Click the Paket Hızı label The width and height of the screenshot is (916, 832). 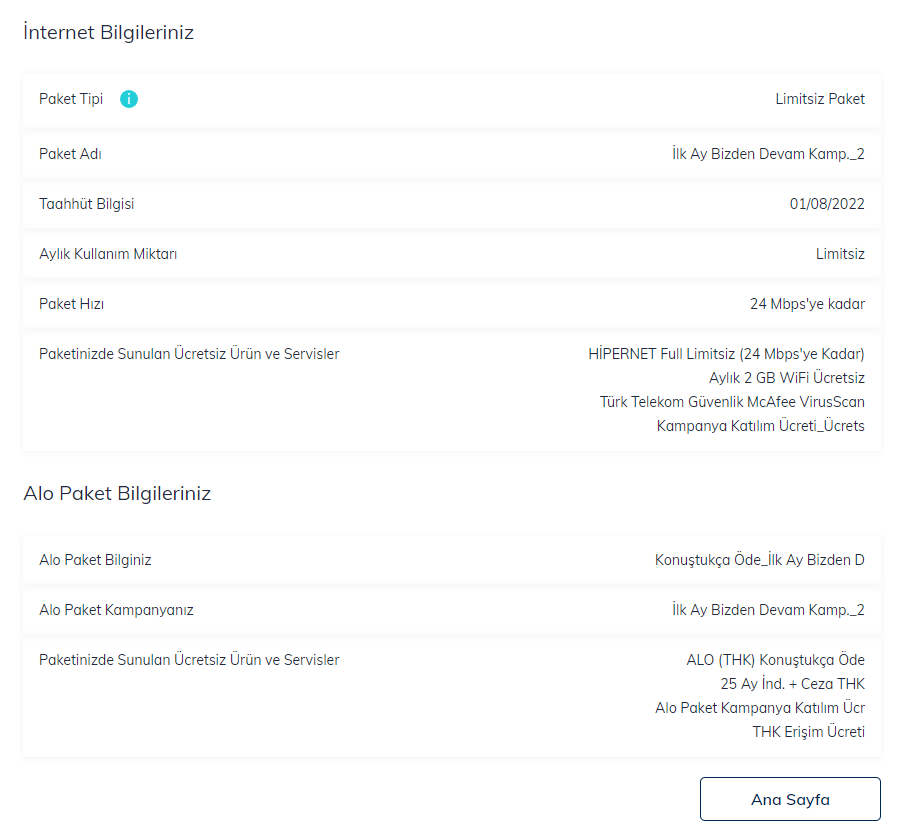click(71, 304)
